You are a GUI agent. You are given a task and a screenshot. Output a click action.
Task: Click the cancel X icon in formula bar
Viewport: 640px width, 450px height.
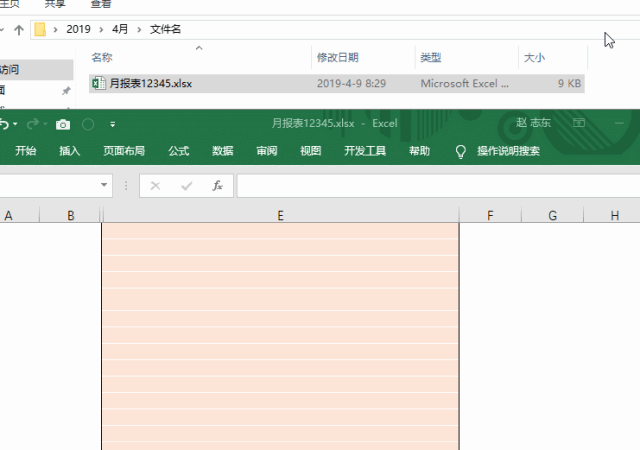[x=155, y=186]
